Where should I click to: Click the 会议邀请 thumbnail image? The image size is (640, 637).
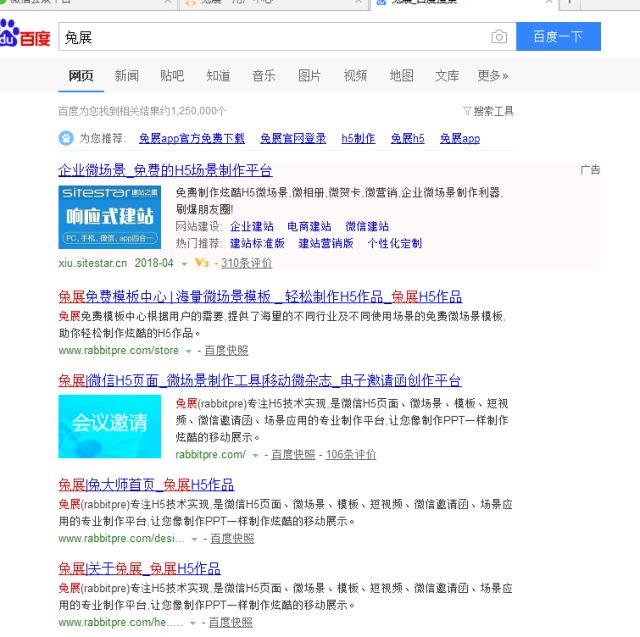pos(109,426)
